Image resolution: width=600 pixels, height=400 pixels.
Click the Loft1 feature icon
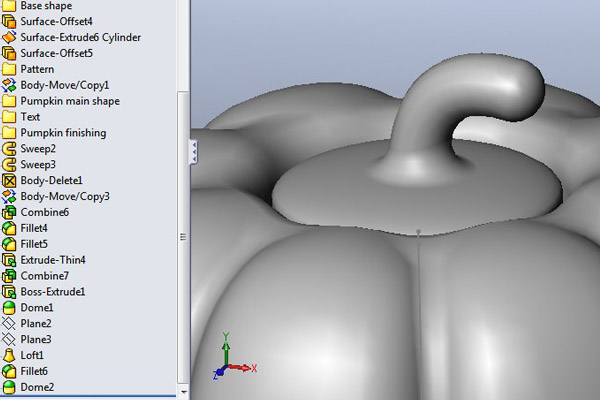9,355
